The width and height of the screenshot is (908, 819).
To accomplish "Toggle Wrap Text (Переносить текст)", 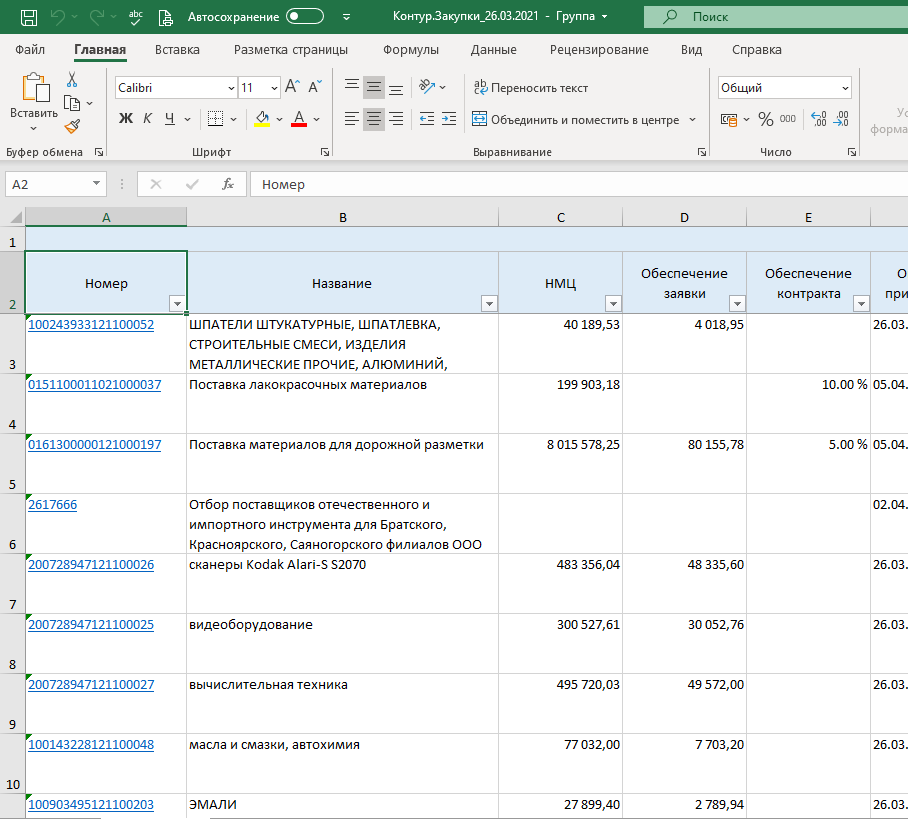I will point(530,87).
